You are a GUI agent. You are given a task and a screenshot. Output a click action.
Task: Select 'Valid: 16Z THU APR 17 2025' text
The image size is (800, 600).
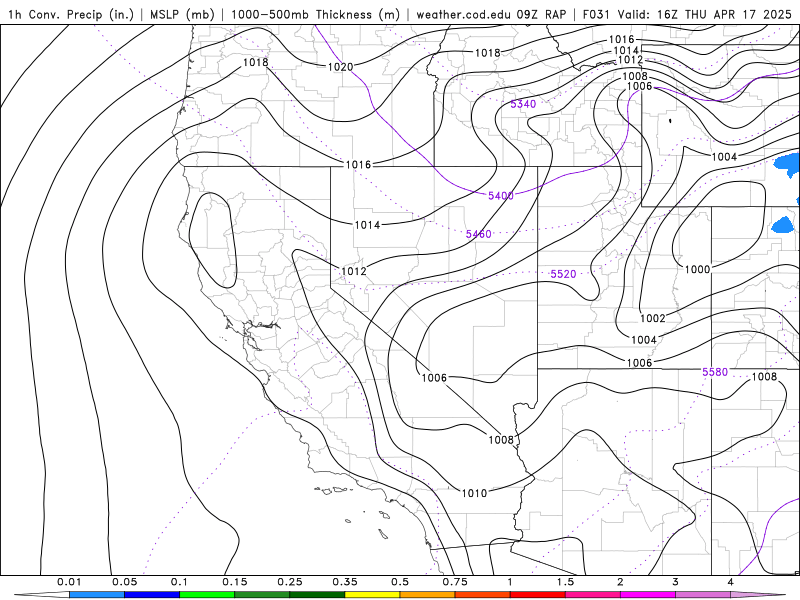pyautogui.click(x=704, y=14)
